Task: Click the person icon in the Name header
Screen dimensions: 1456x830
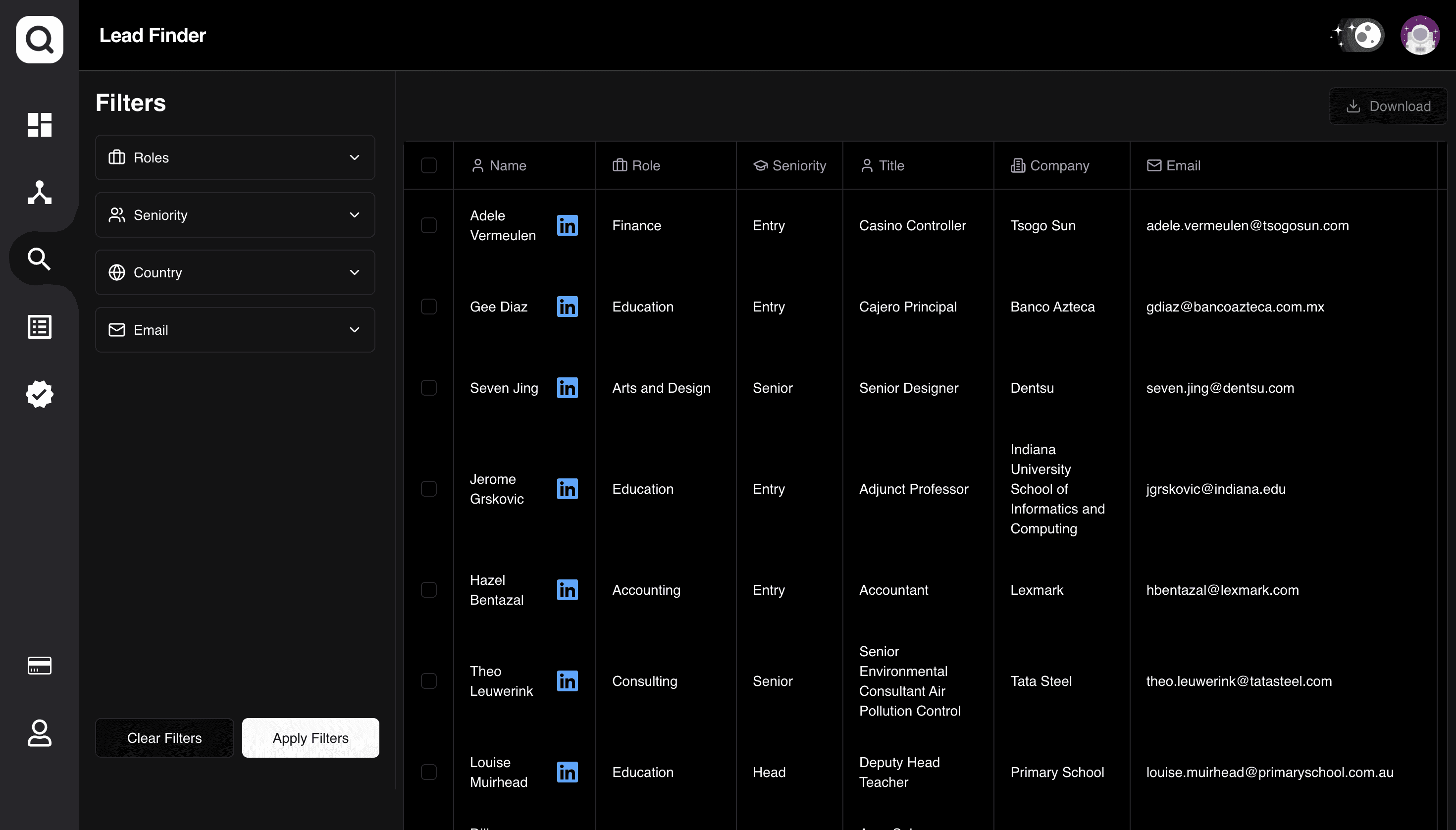Action: pyautogui.click(x=478, y=165)
